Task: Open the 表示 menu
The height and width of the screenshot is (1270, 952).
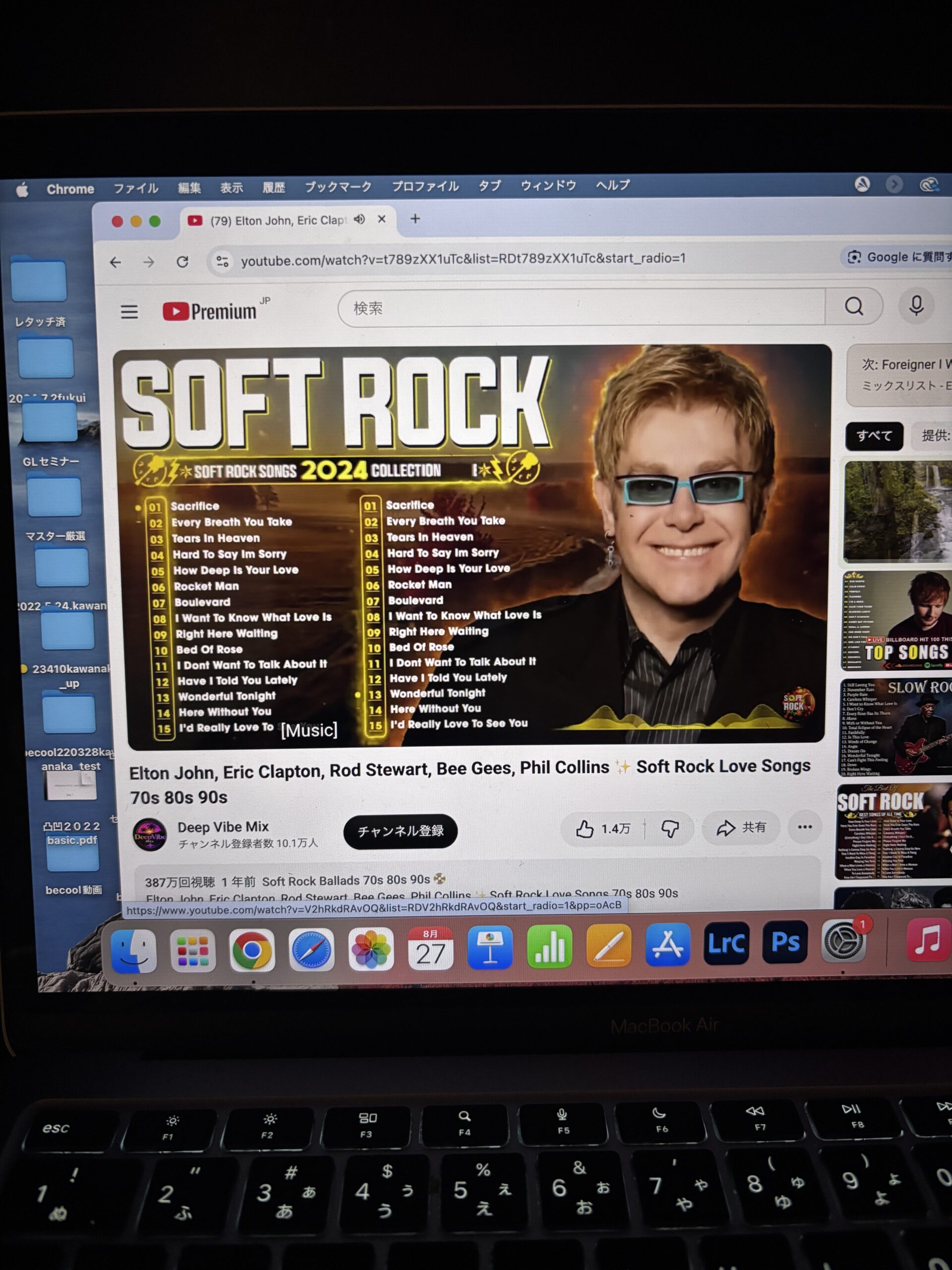Action: 231,188
